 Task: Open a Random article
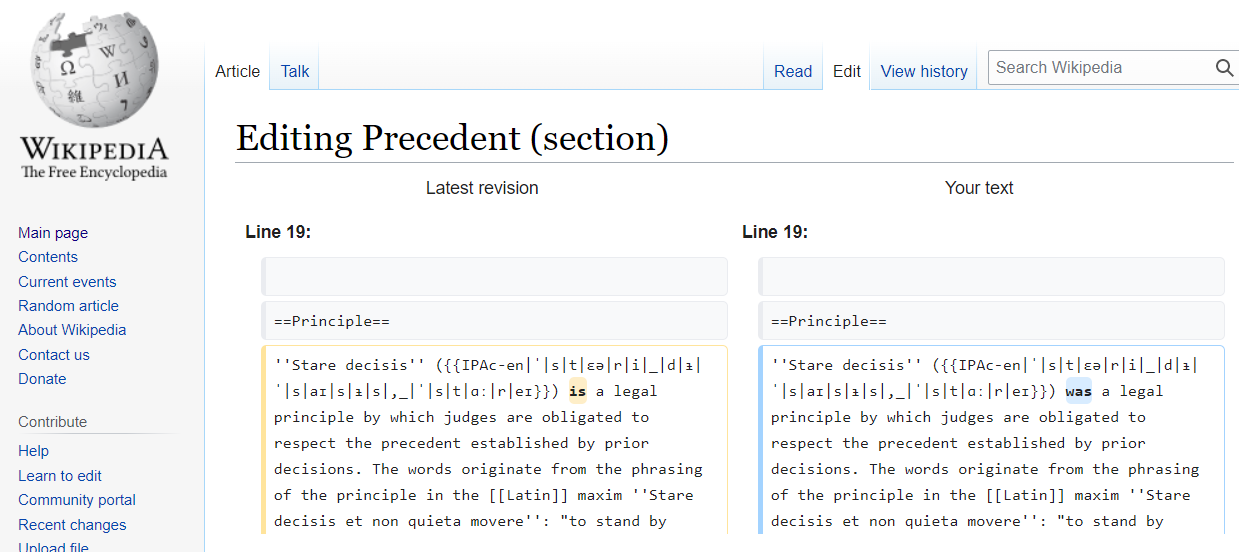68,306
